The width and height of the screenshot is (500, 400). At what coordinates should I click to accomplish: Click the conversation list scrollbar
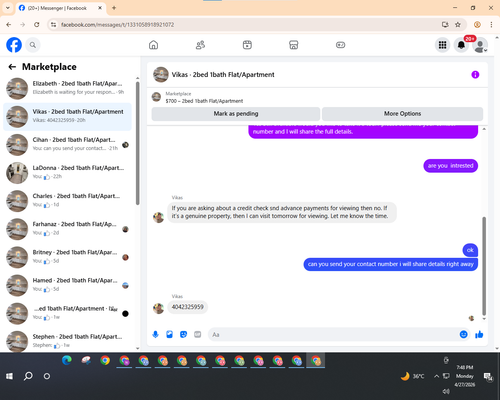137,143
